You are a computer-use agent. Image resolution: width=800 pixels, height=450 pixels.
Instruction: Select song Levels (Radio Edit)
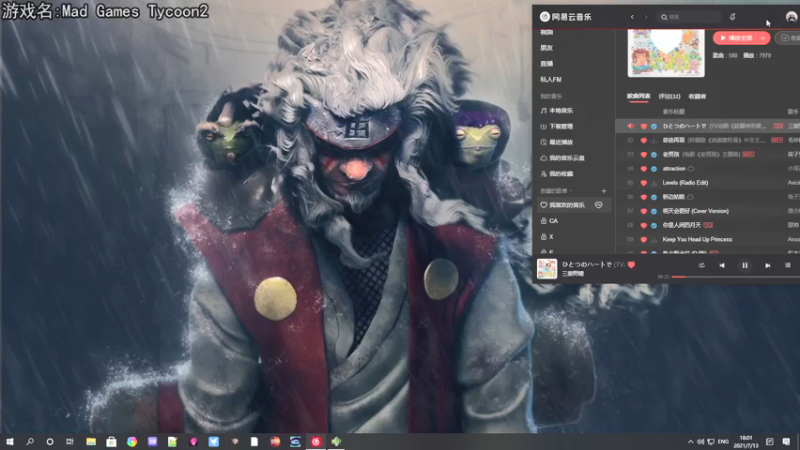(x=685, y=183)
